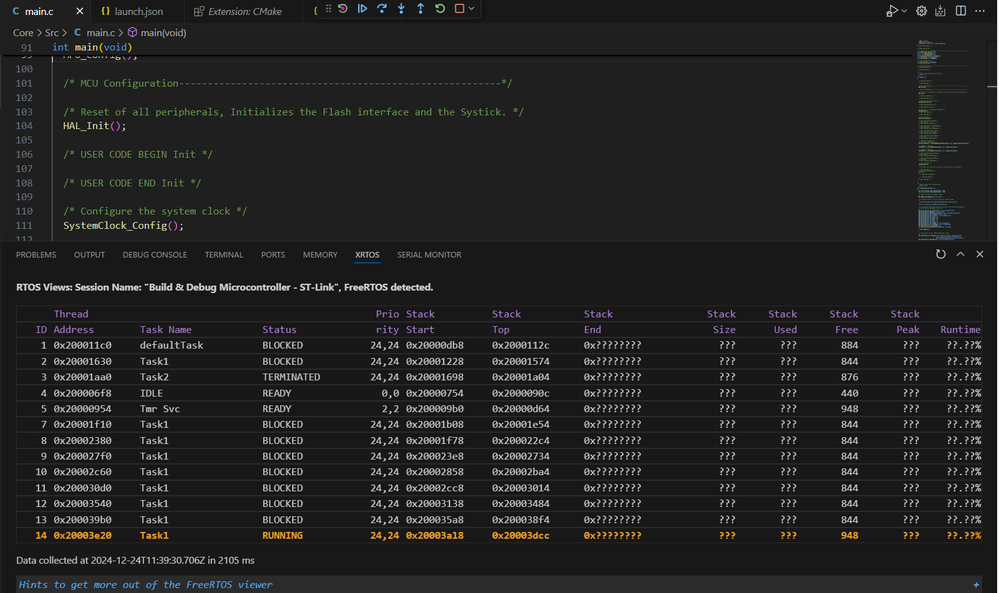Step Into in the debug toolbar
Viewport: 999px width, 593px height.
click(x=401, y=9)
